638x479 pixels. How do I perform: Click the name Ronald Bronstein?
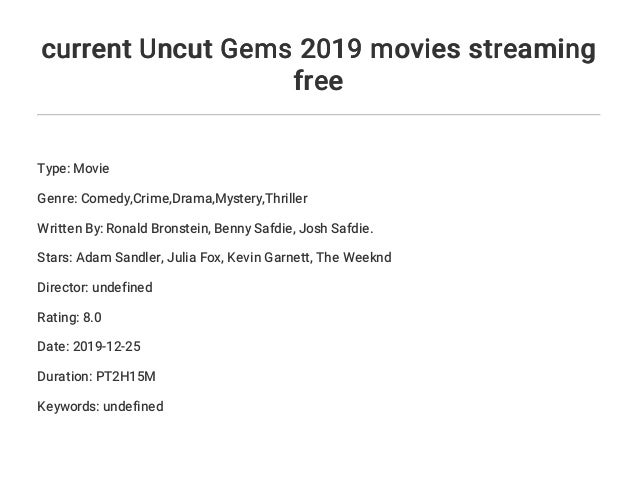coord(157,228)
